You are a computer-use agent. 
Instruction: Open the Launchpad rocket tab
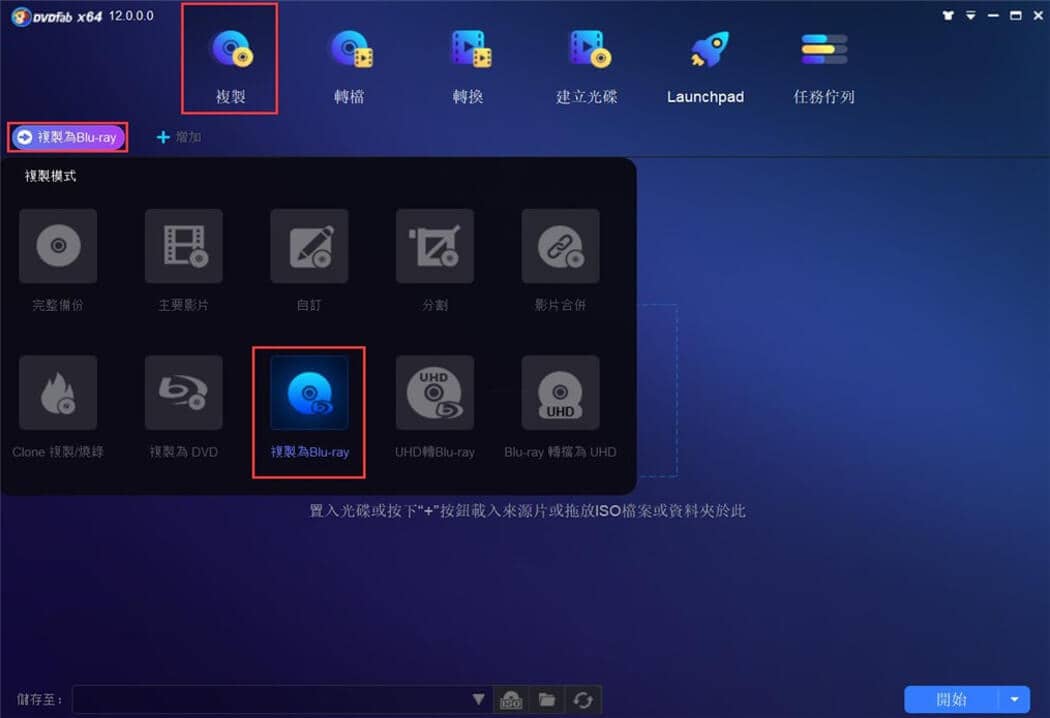705,66
